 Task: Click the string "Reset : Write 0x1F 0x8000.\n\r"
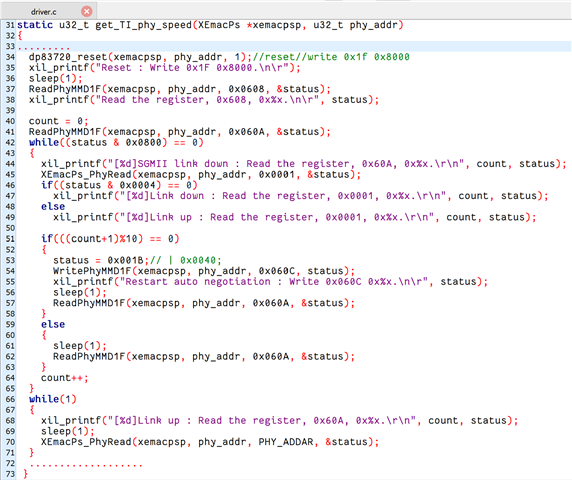(x=194, y=68)
